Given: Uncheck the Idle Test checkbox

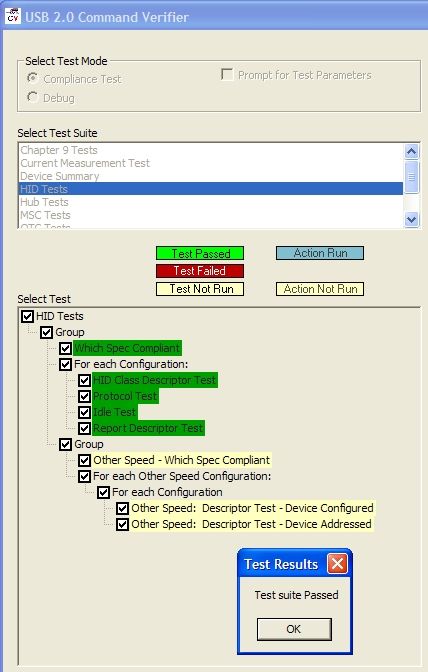Looking at the screenshot, I should 84,412.
